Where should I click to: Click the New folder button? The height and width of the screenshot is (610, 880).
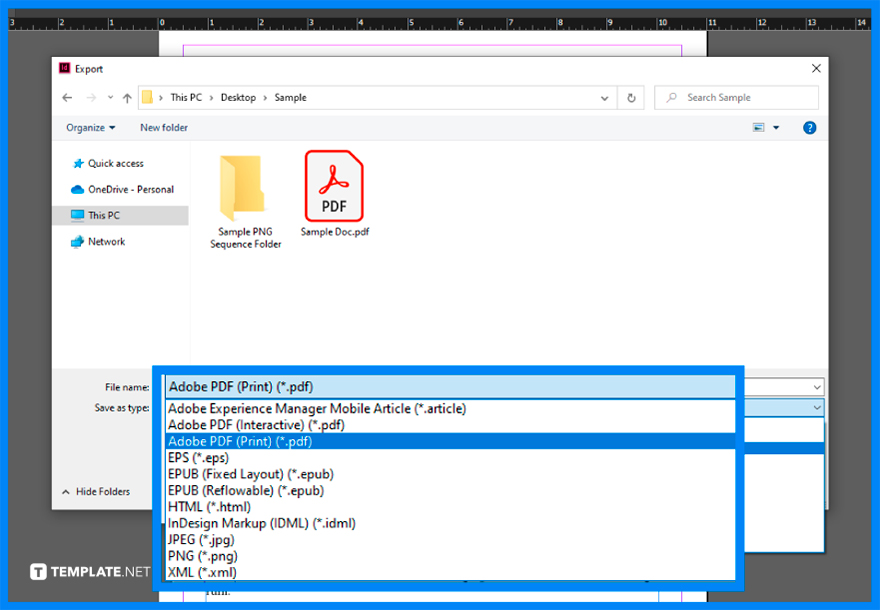point(163,127)
